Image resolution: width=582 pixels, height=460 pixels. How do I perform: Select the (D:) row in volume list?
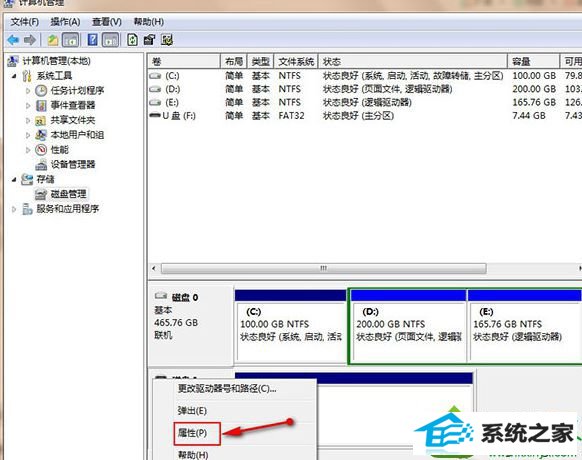pyautogui.click(x=365, y=89)
